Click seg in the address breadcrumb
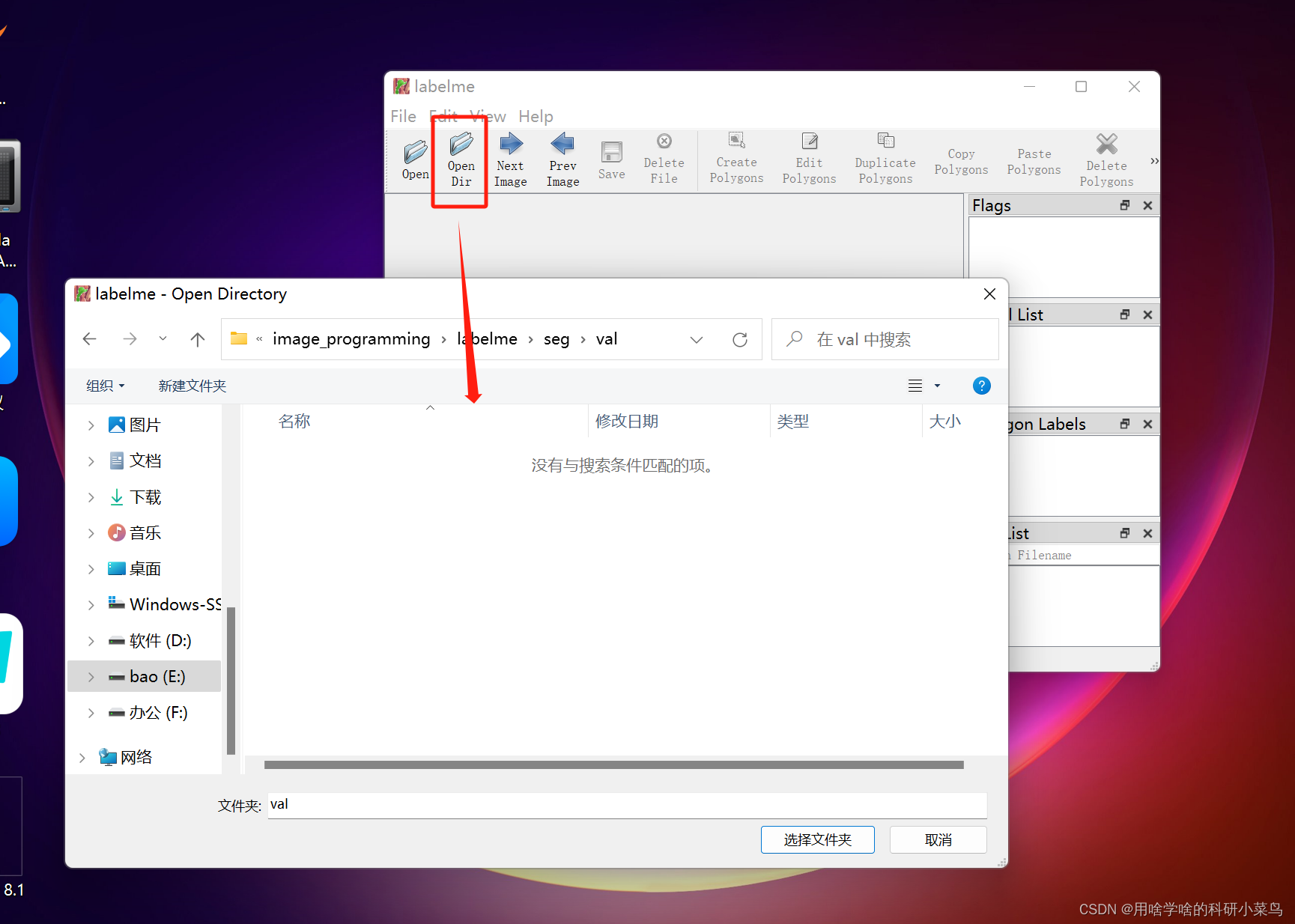The height and width of the screenshot is (924, 1295). coord(556,339)
